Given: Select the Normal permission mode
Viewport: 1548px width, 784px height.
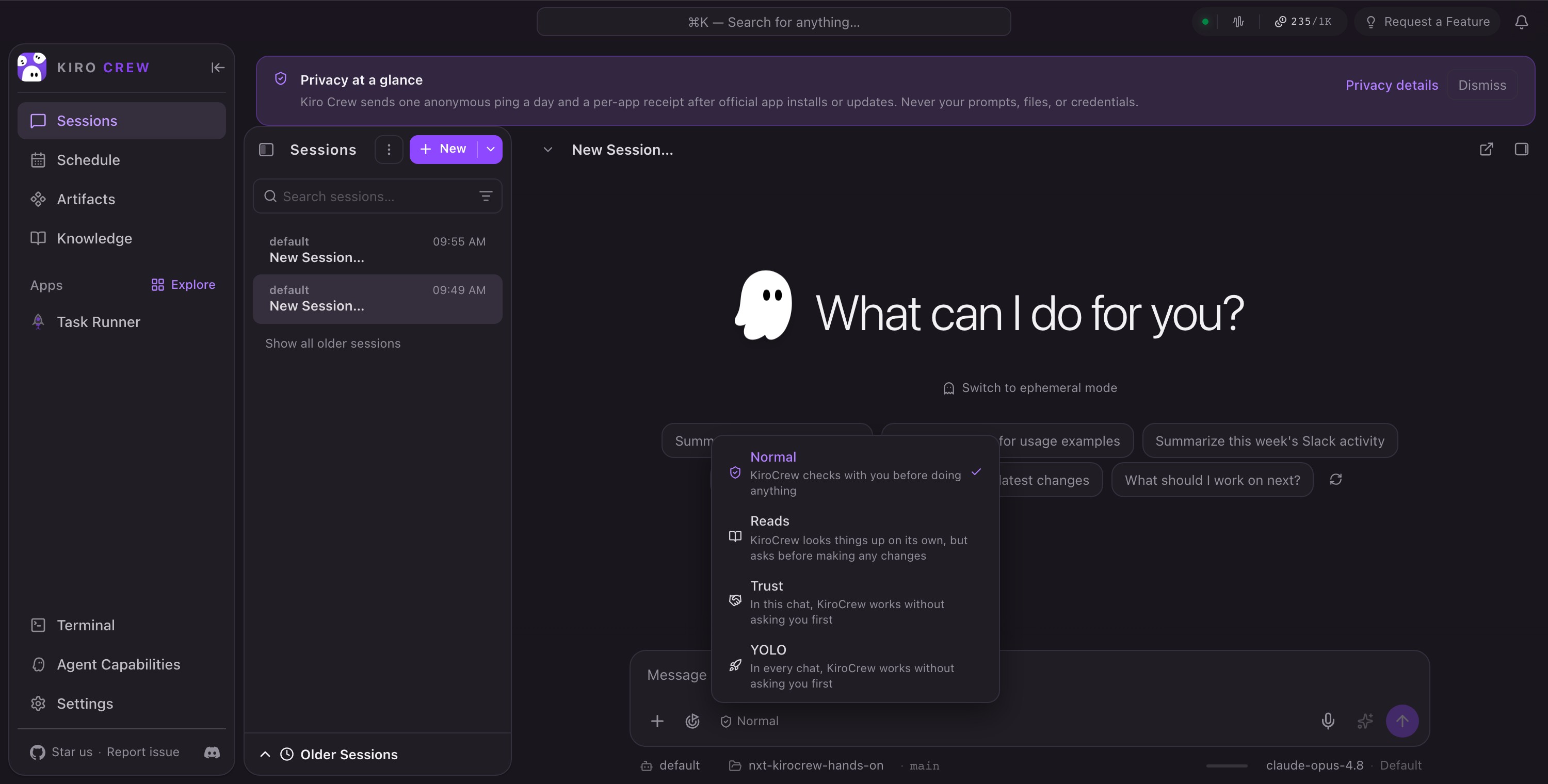Looking at the screenshot, I should point(855,473).
